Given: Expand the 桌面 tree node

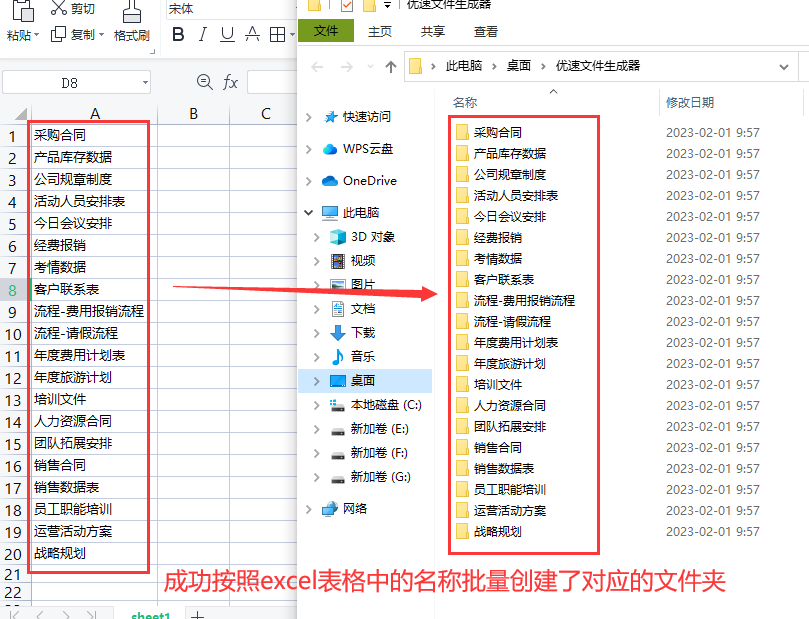Looking at the screenshot, I should click(316, 381).
